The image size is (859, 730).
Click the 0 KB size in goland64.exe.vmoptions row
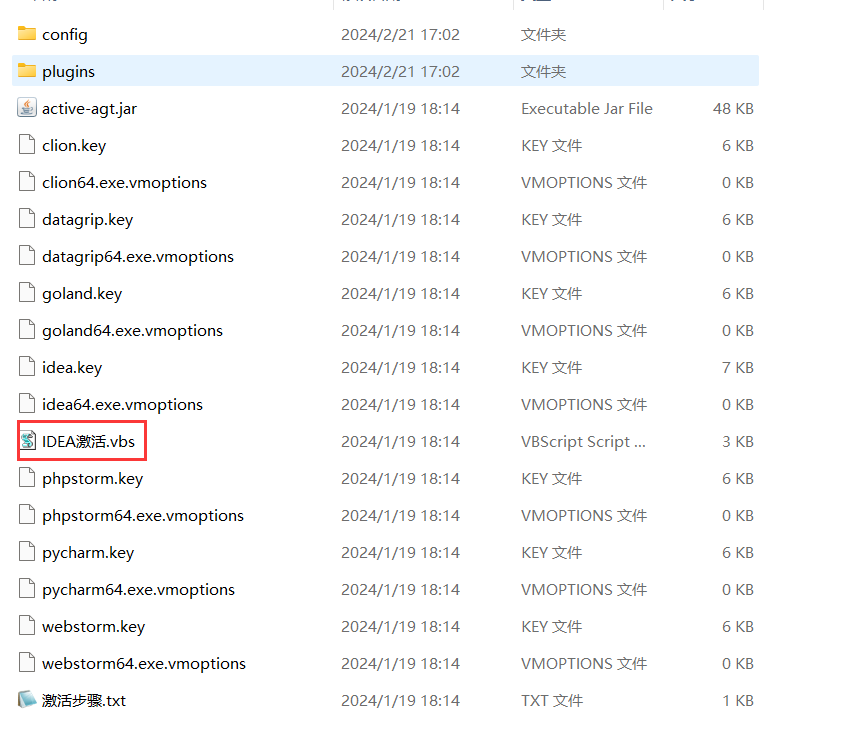(737, 331)
